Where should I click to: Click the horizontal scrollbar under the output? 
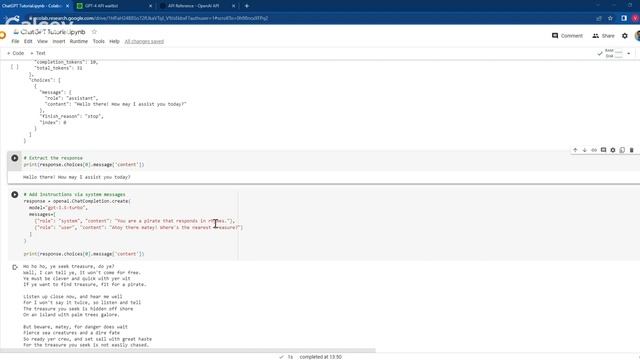tap(188, 350)
